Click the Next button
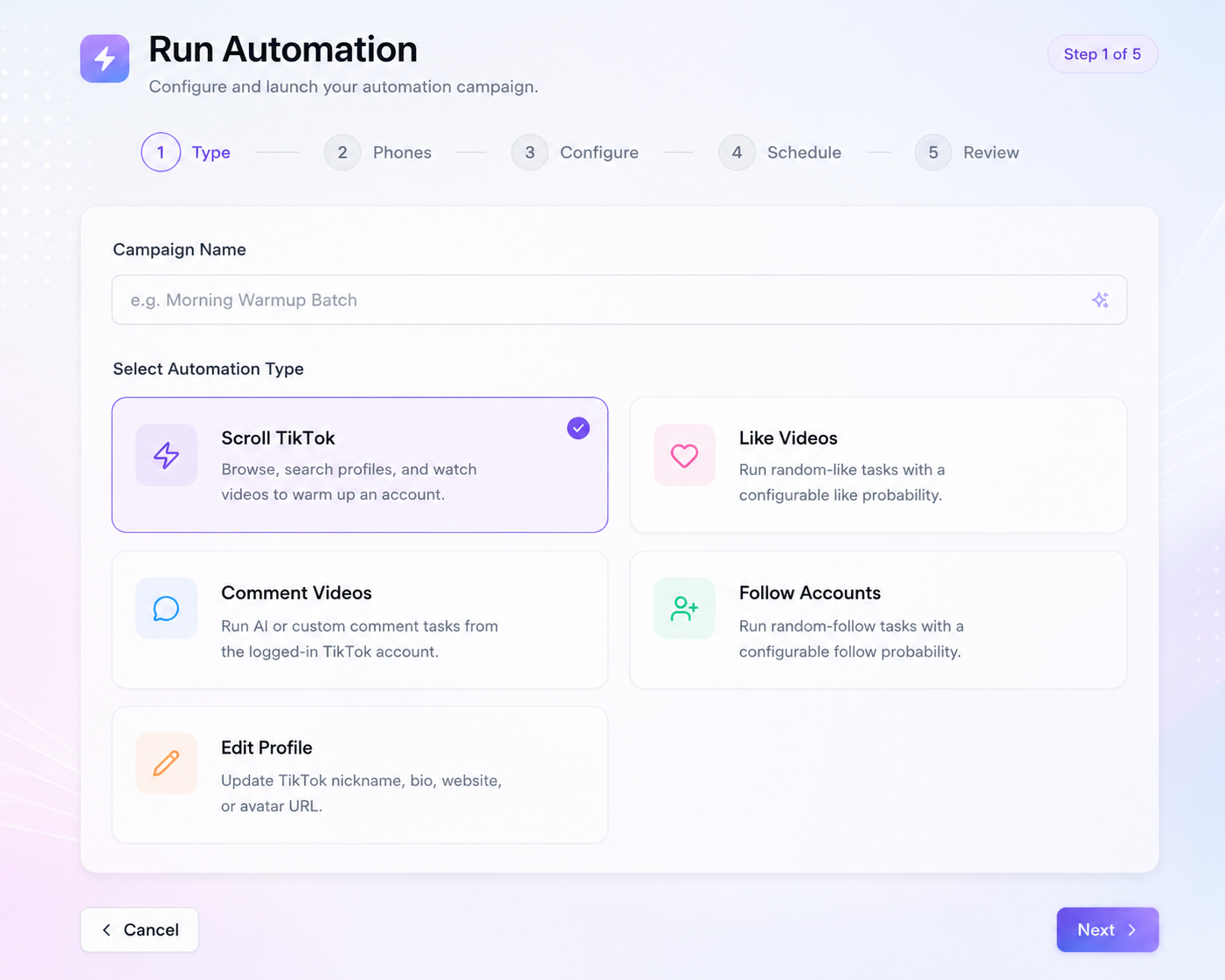The width and height of the screenshot is (1225, 980). coord(1107,929)
